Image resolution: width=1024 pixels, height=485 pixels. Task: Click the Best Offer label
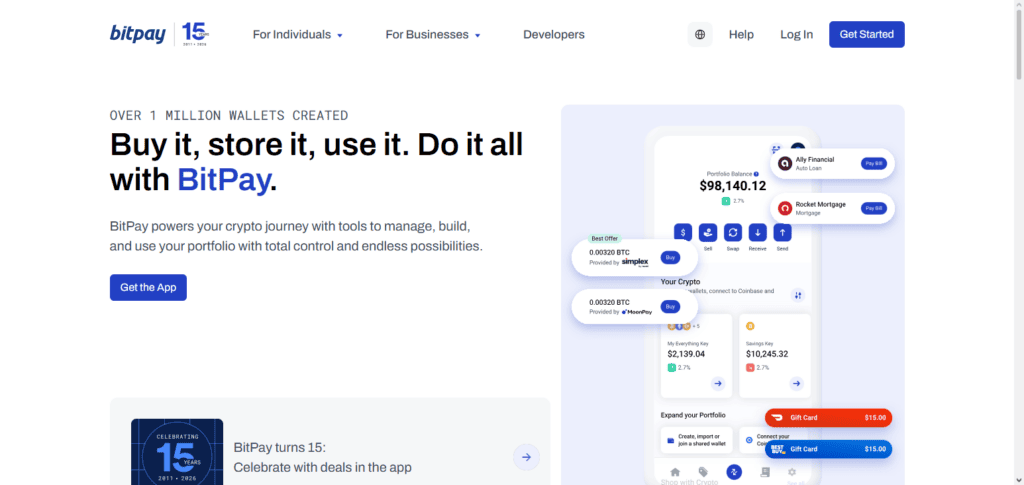click(605, 238)
